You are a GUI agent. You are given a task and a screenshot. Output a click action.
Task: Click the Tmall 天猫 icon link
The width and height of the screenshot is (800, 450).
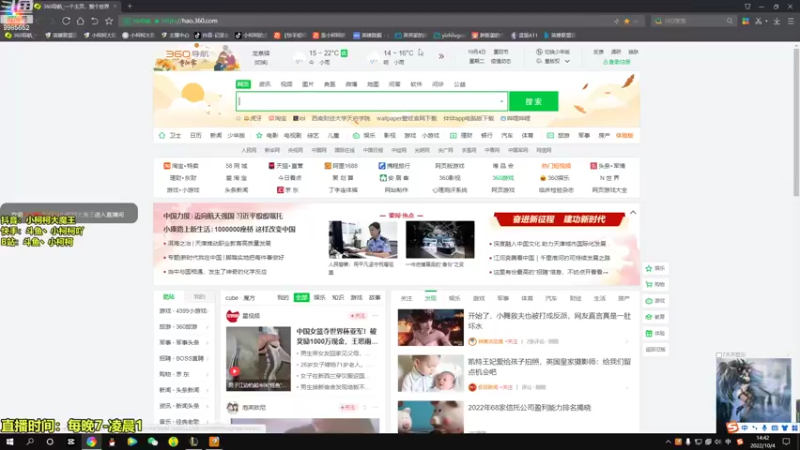(x=286, y=166)
